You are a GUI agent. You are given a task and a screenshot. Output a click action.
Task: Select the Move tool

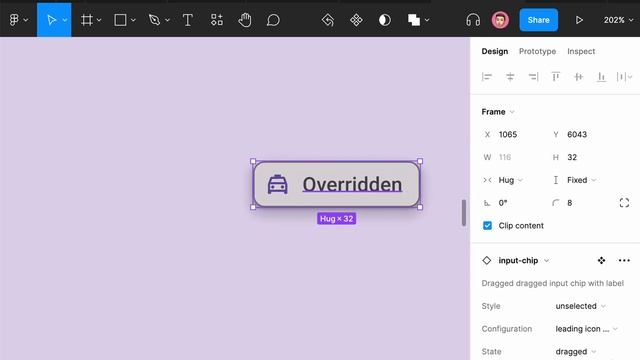tap(51, 20)
